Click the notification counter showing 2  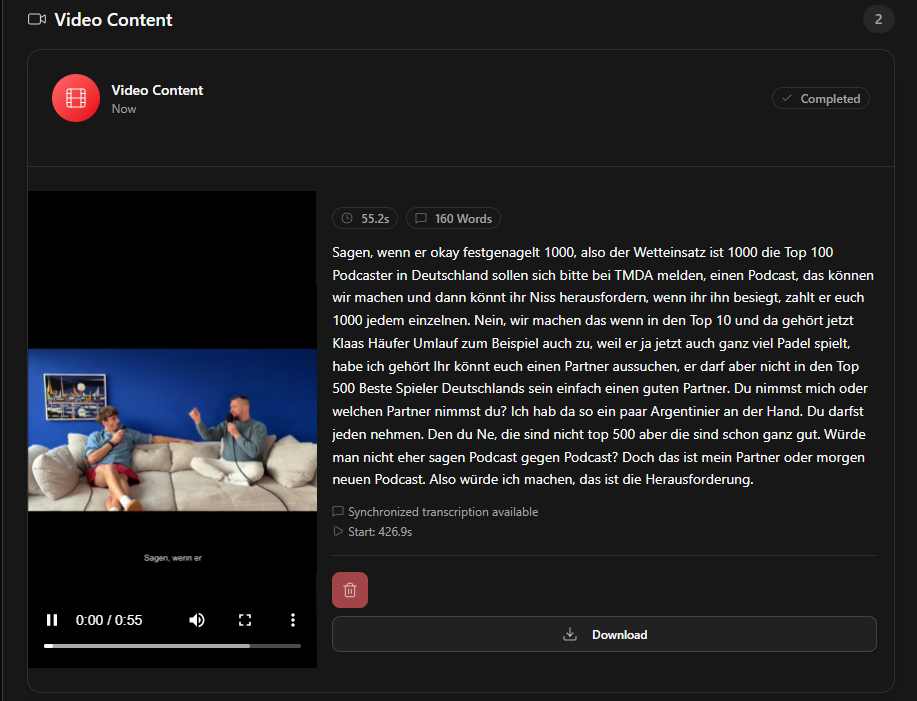878,18
